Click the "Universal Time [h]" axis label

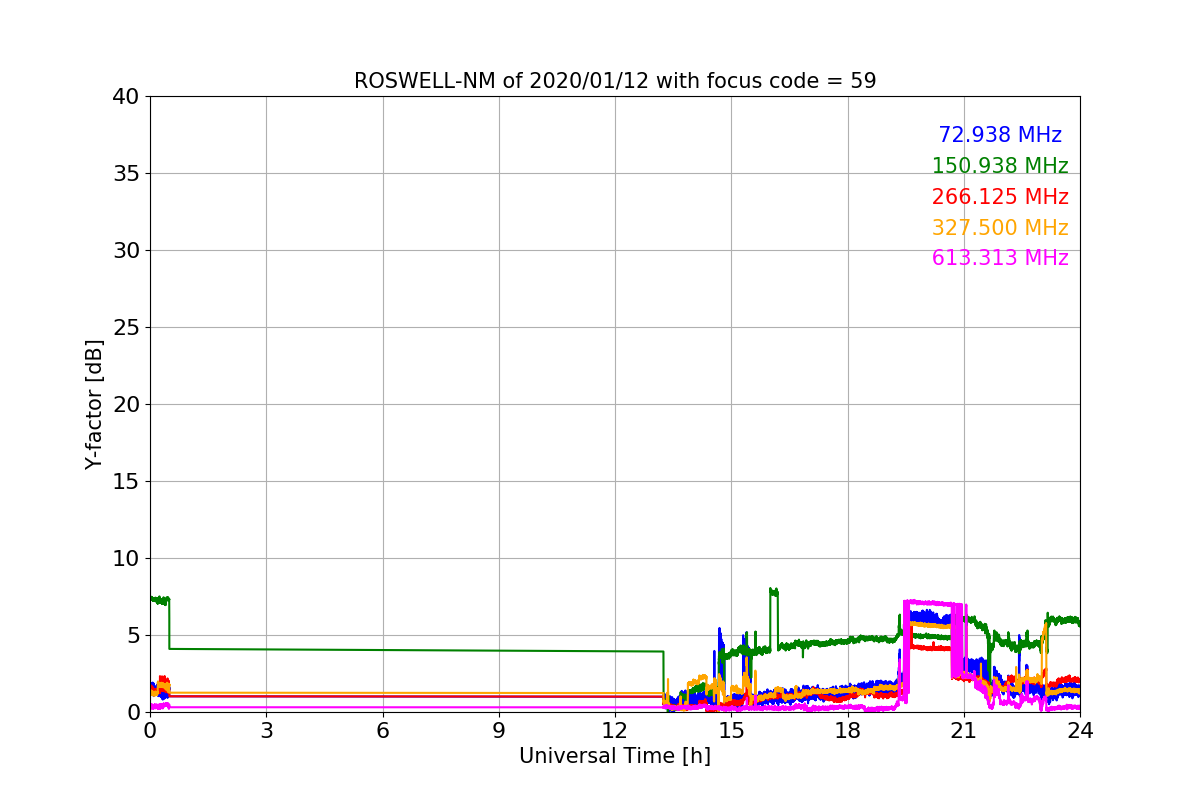pyautogui.click(x=615, y=756)
